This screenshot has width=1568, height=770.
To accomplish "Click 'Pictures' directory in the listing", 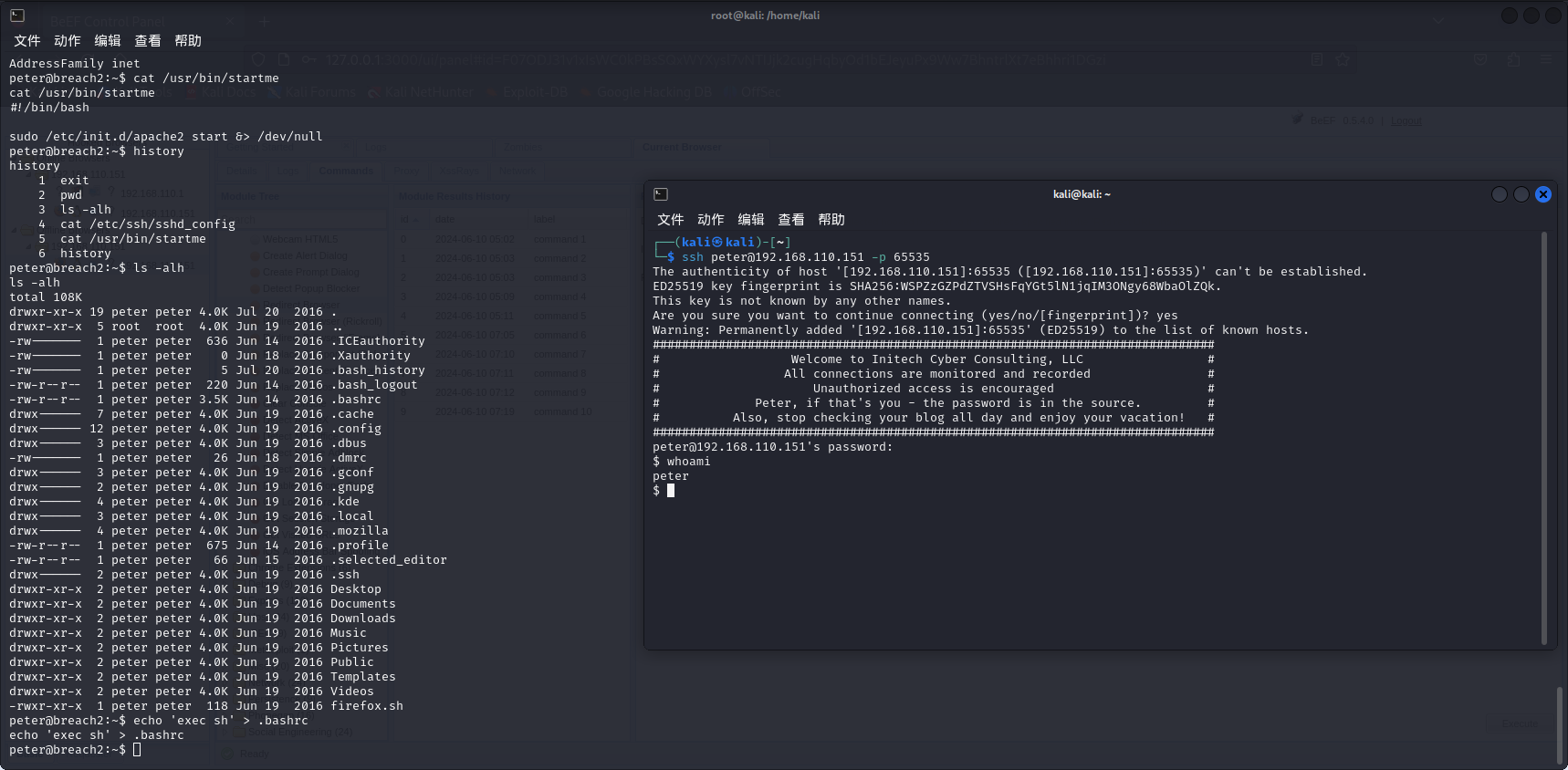I will point(360,648).
